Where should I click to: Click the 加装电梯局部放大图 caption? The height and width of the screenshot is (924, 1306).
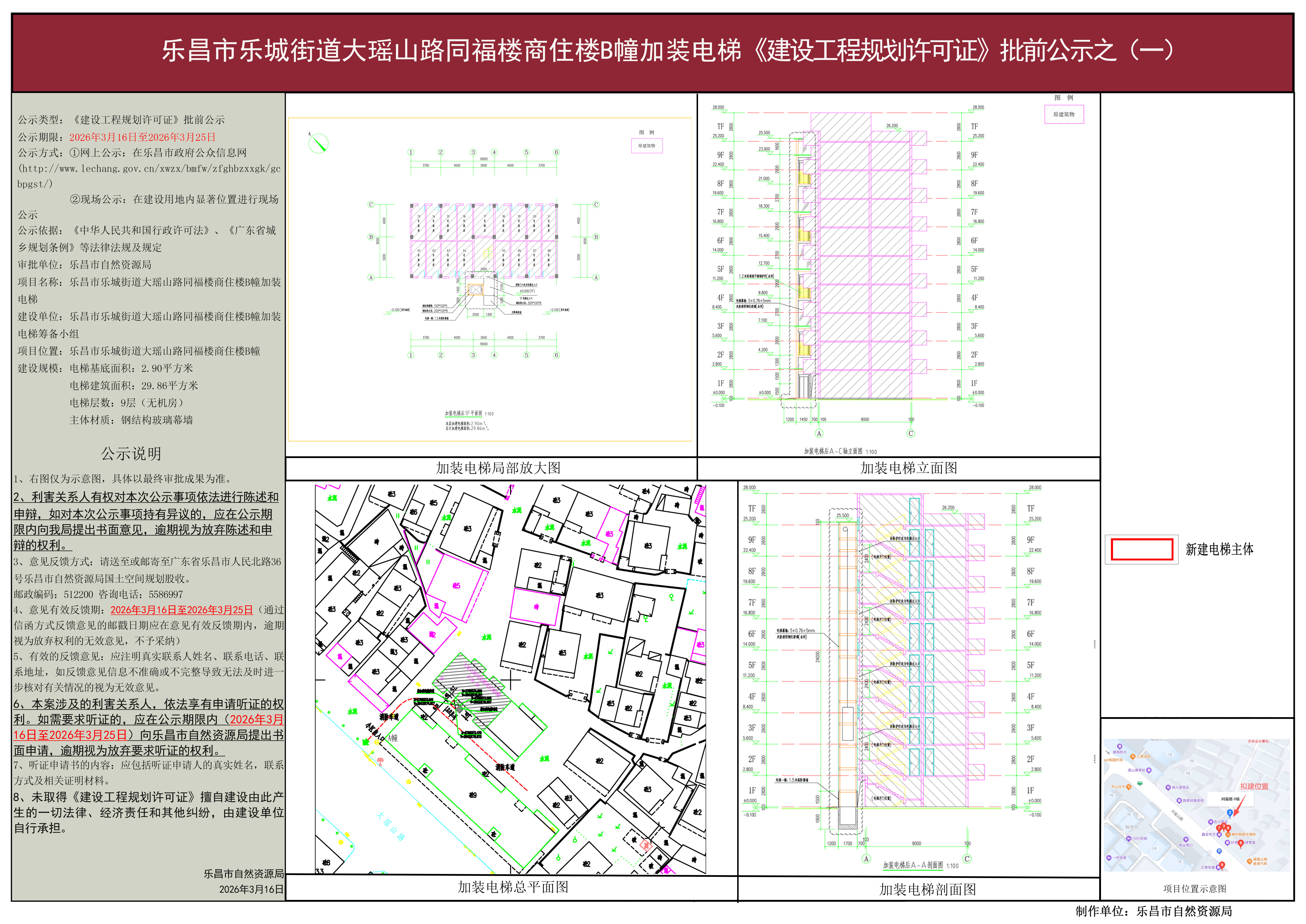pos(498,468)
